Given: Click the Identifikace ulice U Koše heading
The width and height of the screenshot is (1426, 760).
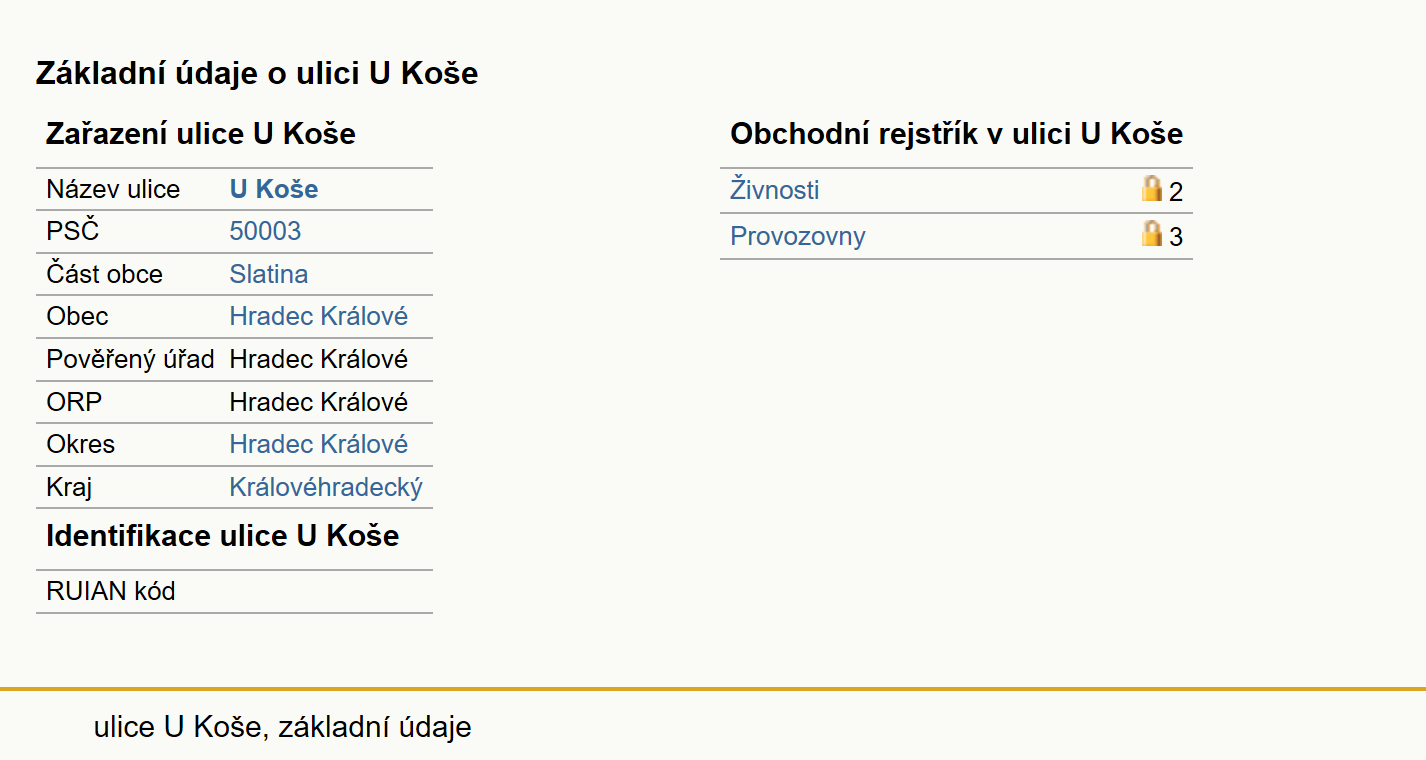Looking at the screenshot, I should click(223, 536).
